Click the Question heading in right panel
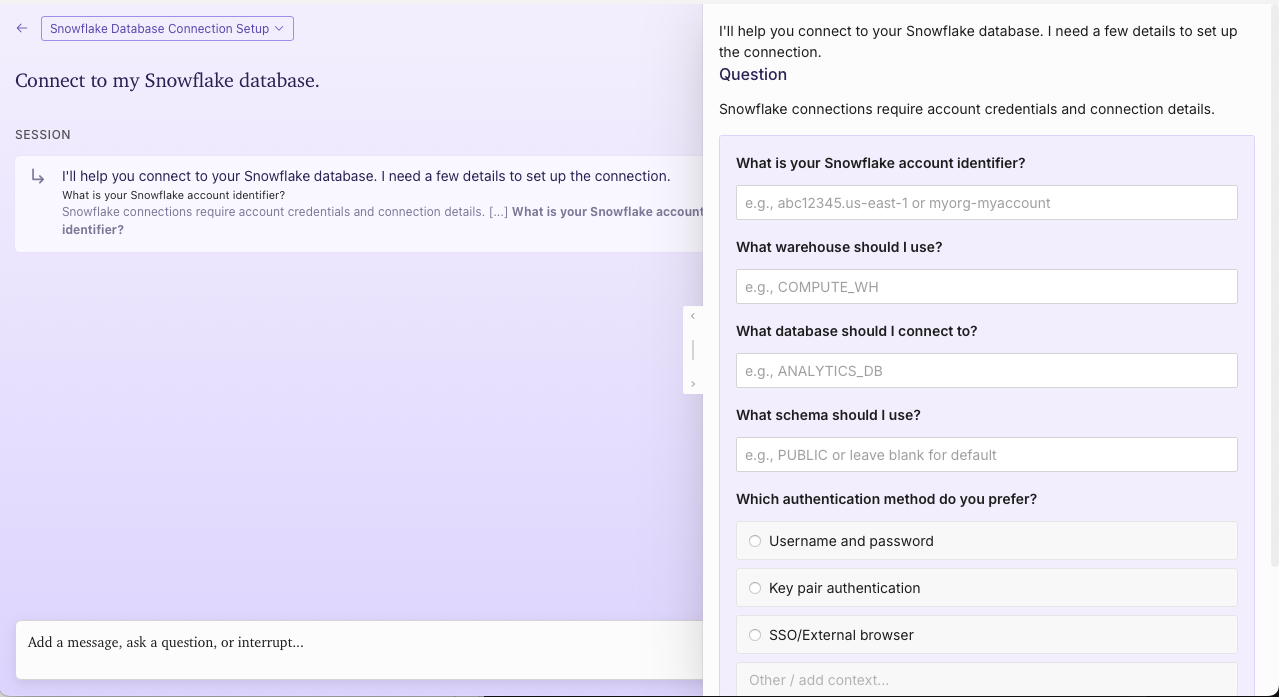1279x697 pixels. point(753,74)
